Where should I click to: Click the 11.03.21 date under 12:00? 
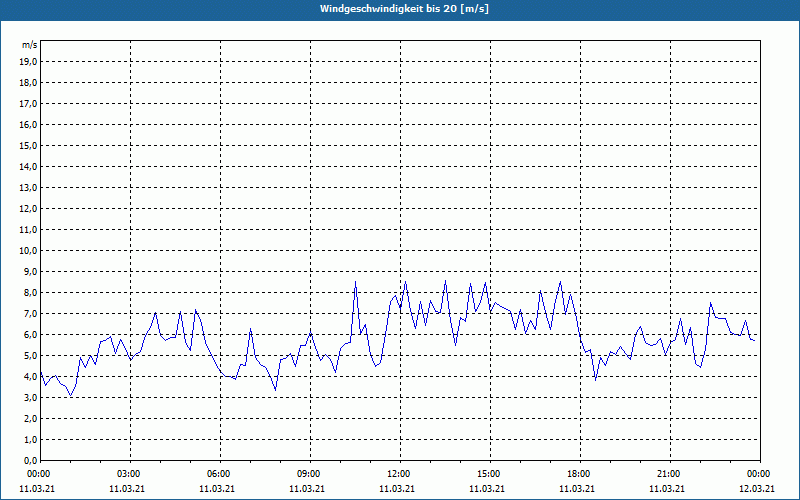tap(397, 488)
